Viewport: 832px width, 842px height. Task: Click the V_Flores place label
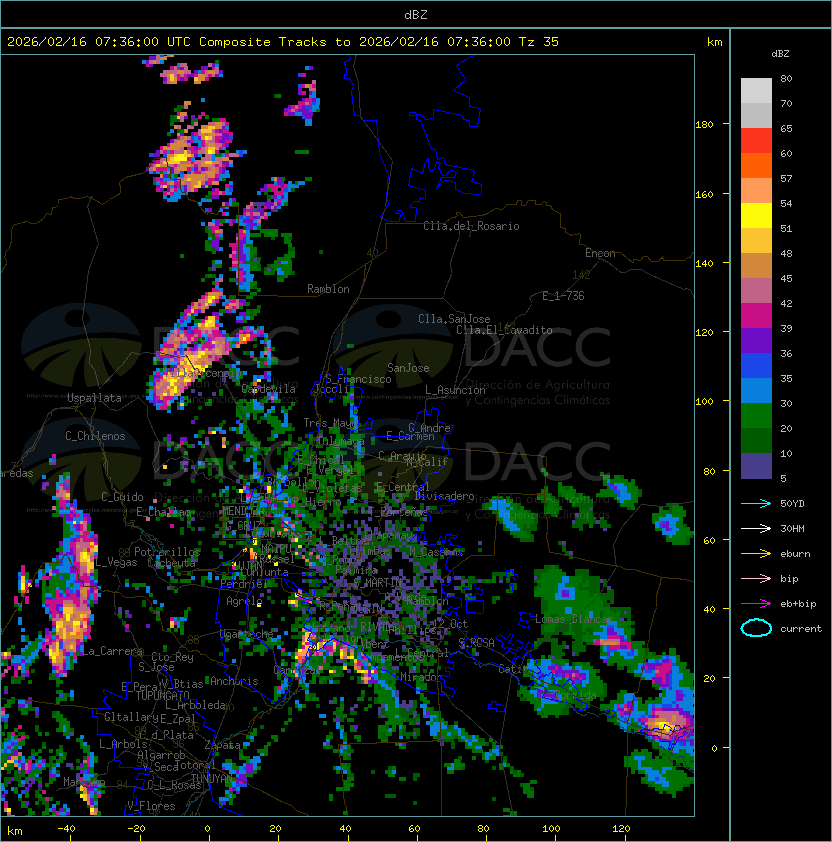[151, 806]
